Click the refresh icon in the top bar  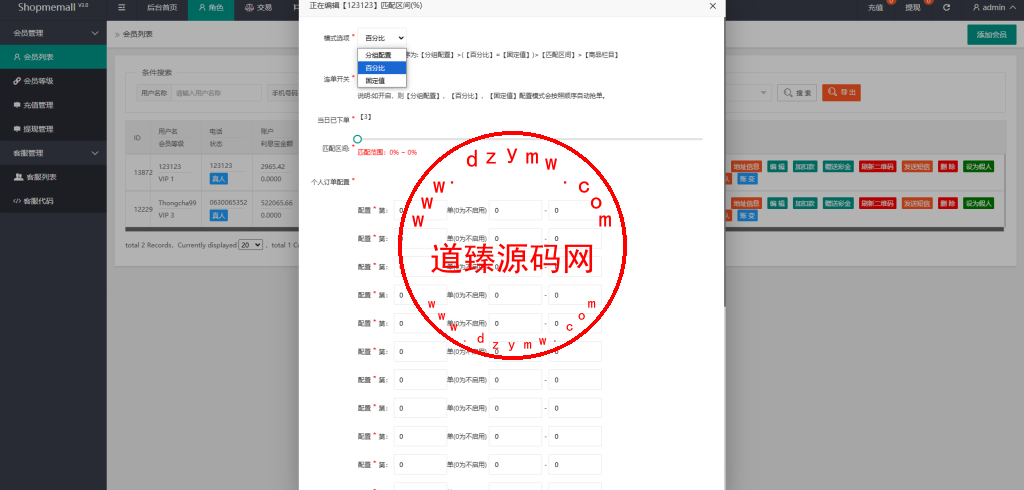pyautogui.click(x=946, y=8)
